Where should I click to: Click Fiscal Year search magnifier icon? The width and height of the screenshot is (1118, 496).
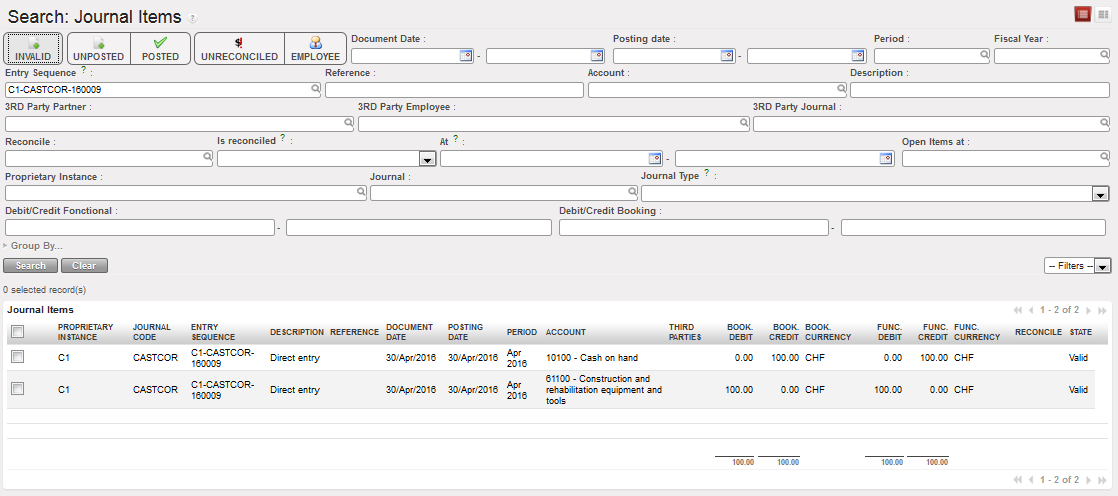coord(1103,56)
